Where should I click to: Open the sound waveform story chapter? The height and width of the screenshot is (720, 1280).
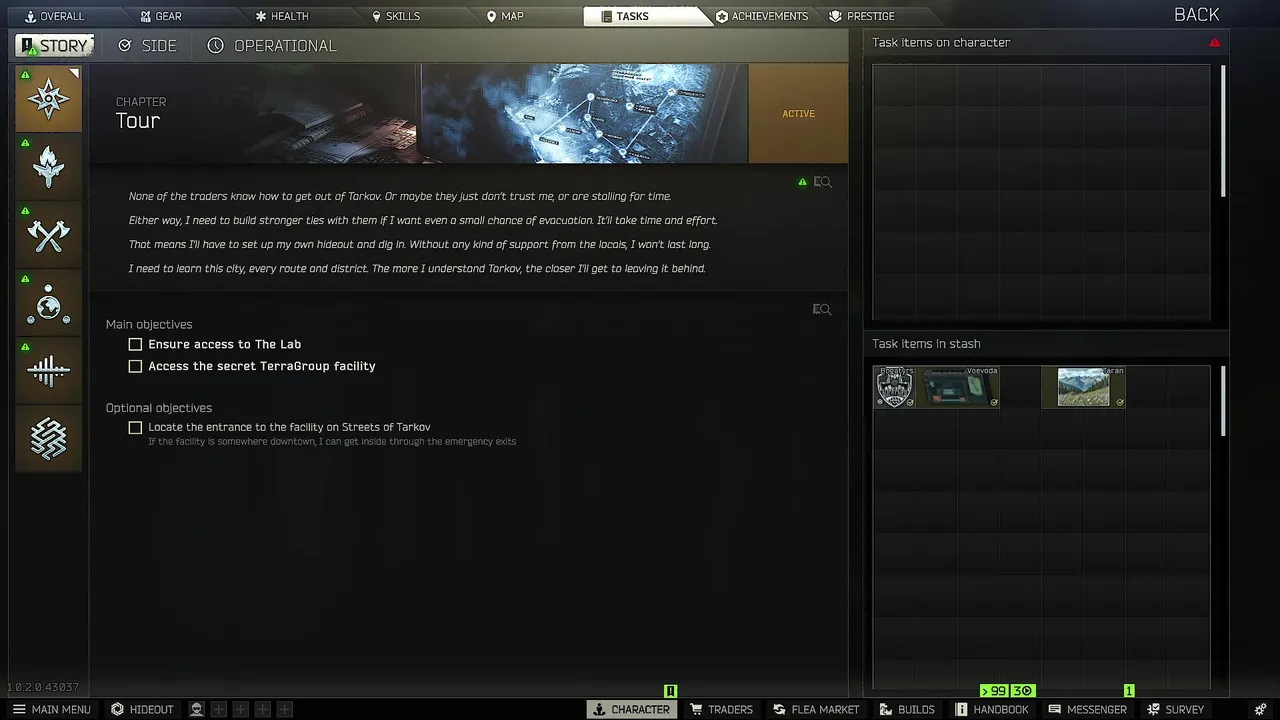pos(48,371)
